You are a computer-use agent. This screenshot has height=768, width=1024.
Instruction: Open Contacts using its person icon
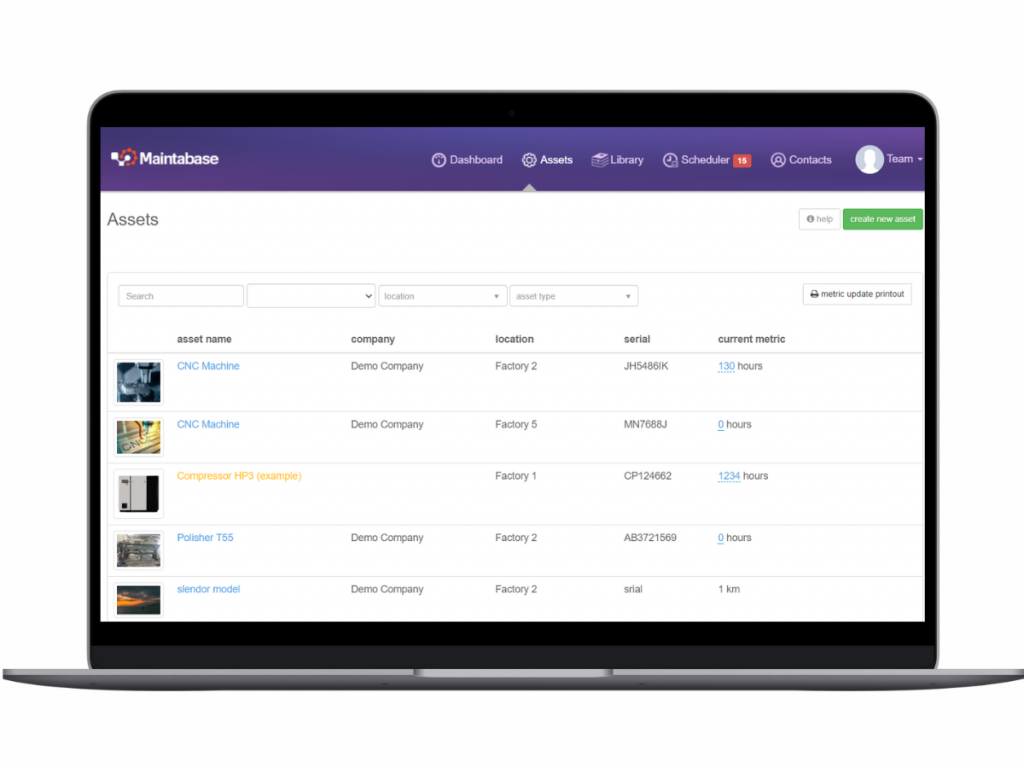(778, 160)
